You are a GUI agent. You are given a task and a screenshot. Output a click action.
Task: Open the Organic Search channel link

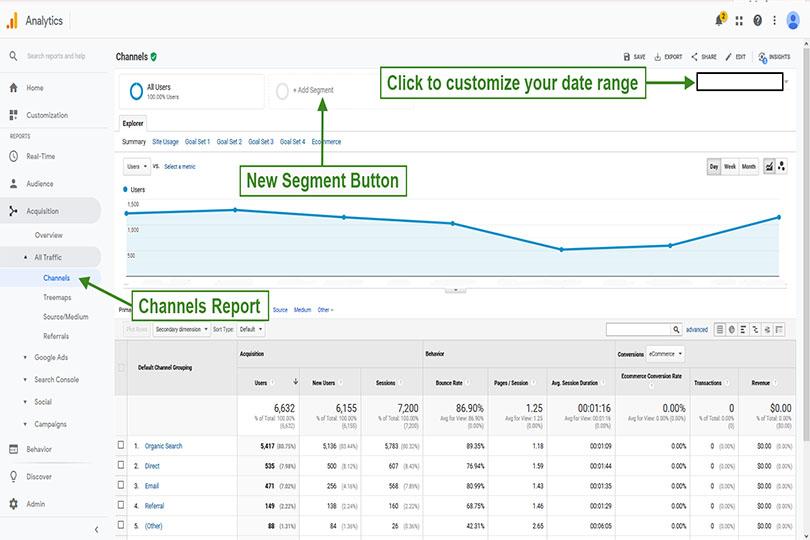pos(163,446)
